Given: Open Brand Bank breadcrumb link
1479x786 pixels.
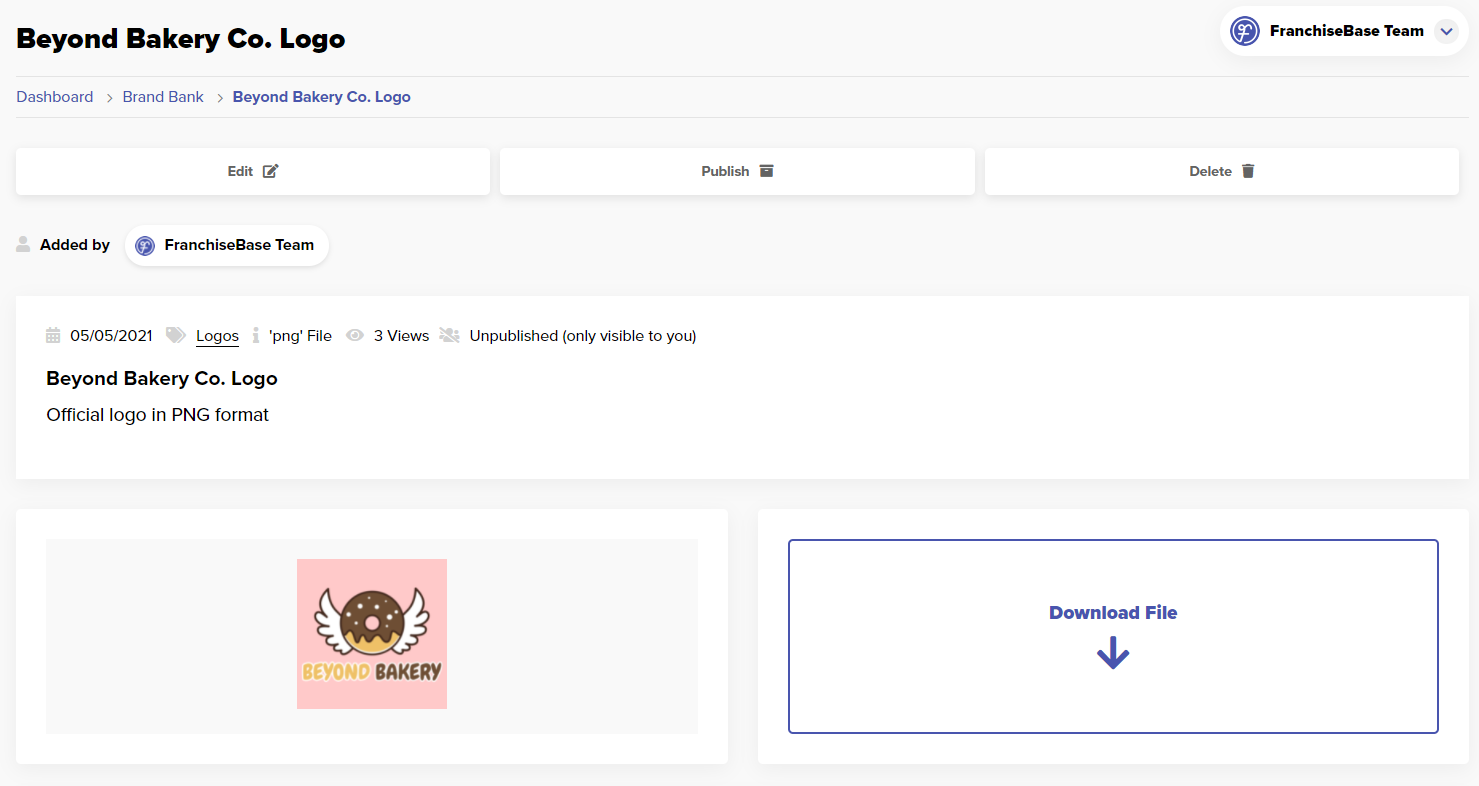Looking at the screenshot, I should pyautogui.click(x=163, y=97).
